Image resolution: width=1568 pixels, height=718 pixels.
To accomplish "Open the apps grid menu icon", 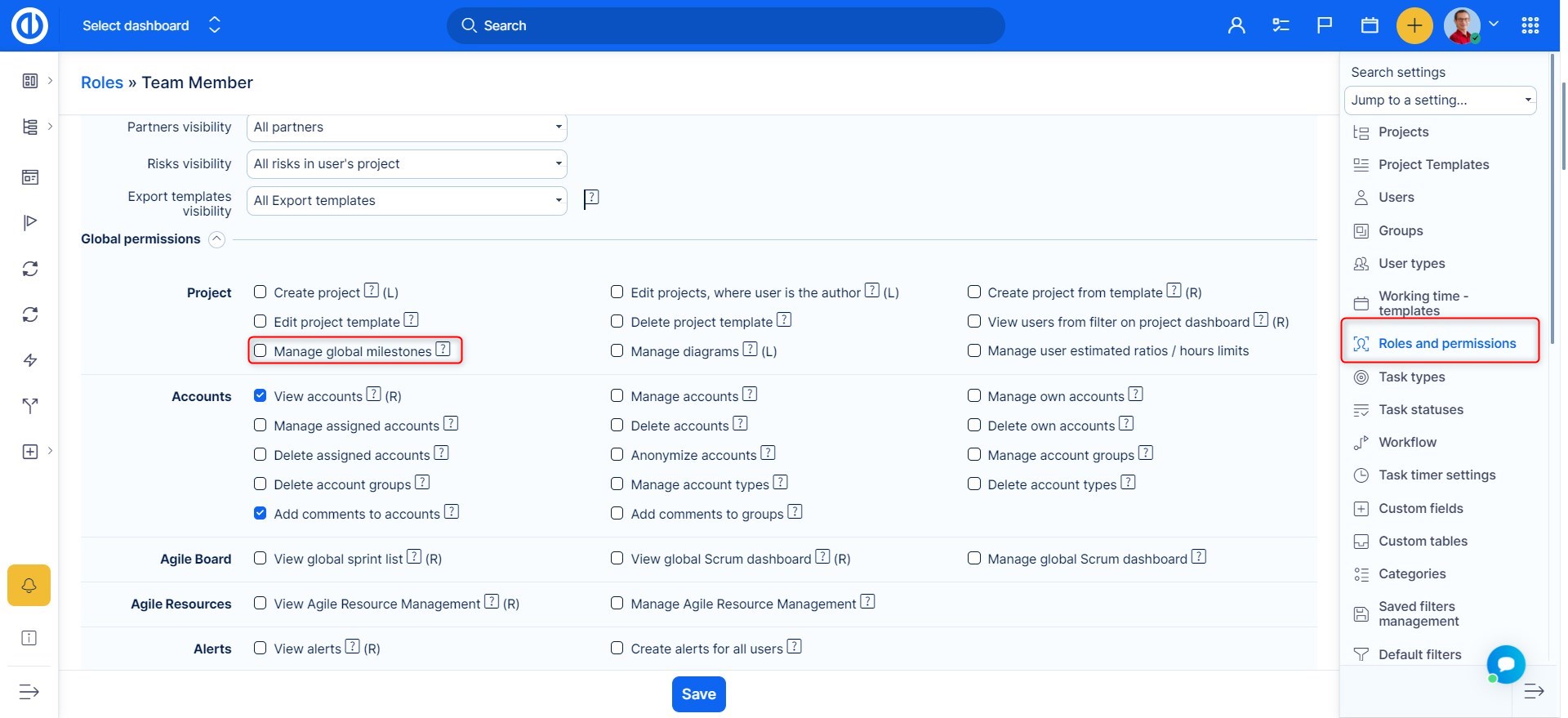I will coord(1530,26).
